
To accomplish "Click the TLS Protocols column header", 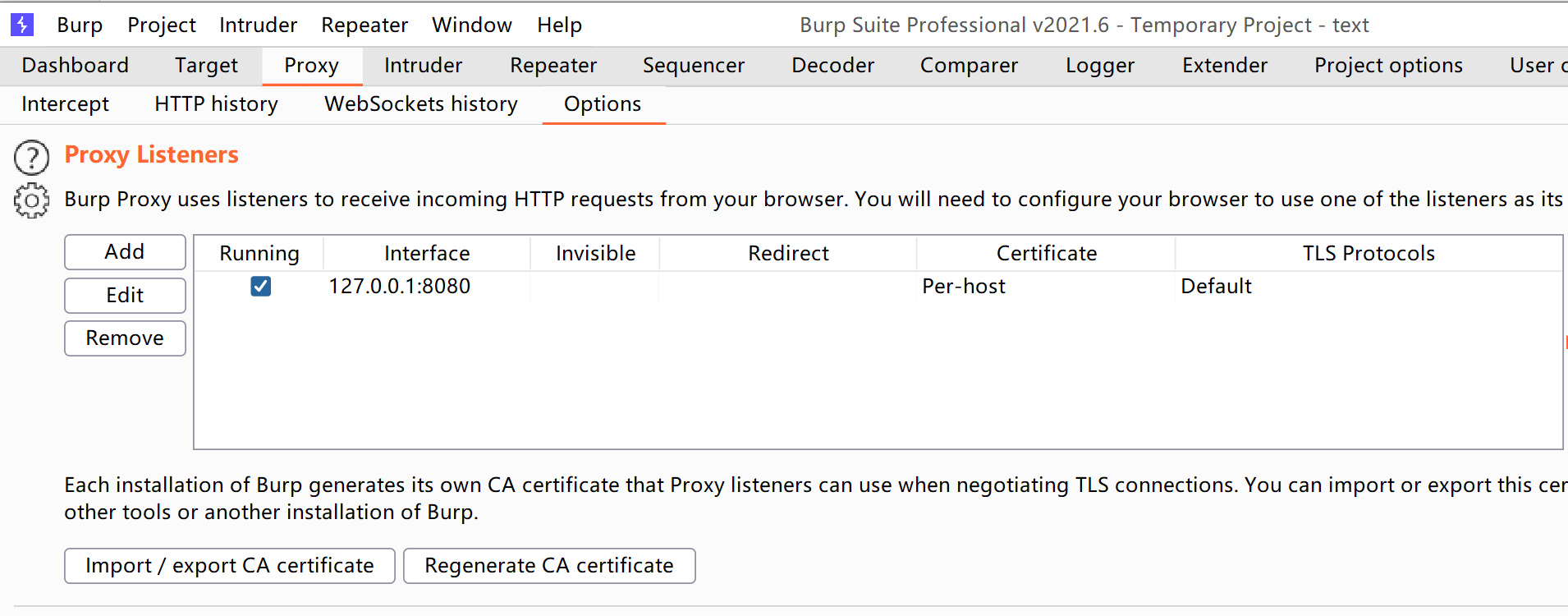I will coord(1369,254).
